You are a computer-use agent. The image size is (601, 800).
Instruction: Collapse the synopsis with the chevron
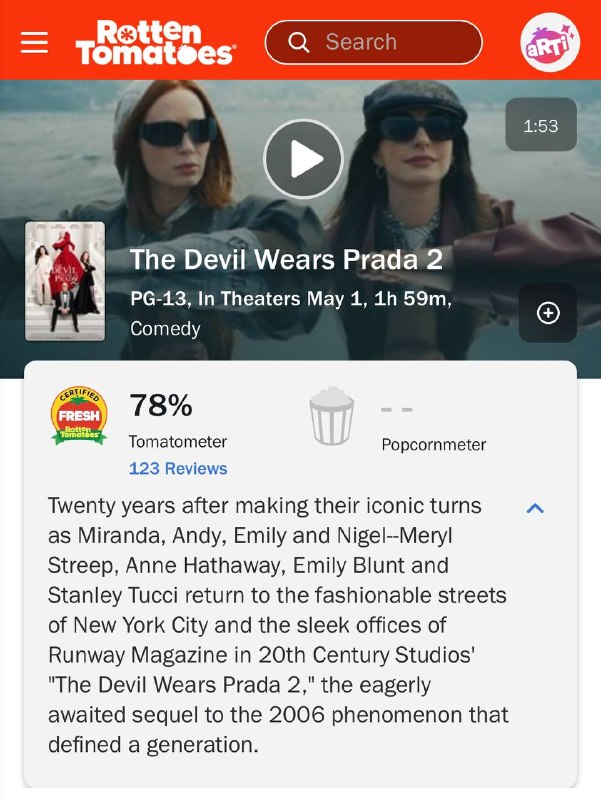[x=535, y=508]
